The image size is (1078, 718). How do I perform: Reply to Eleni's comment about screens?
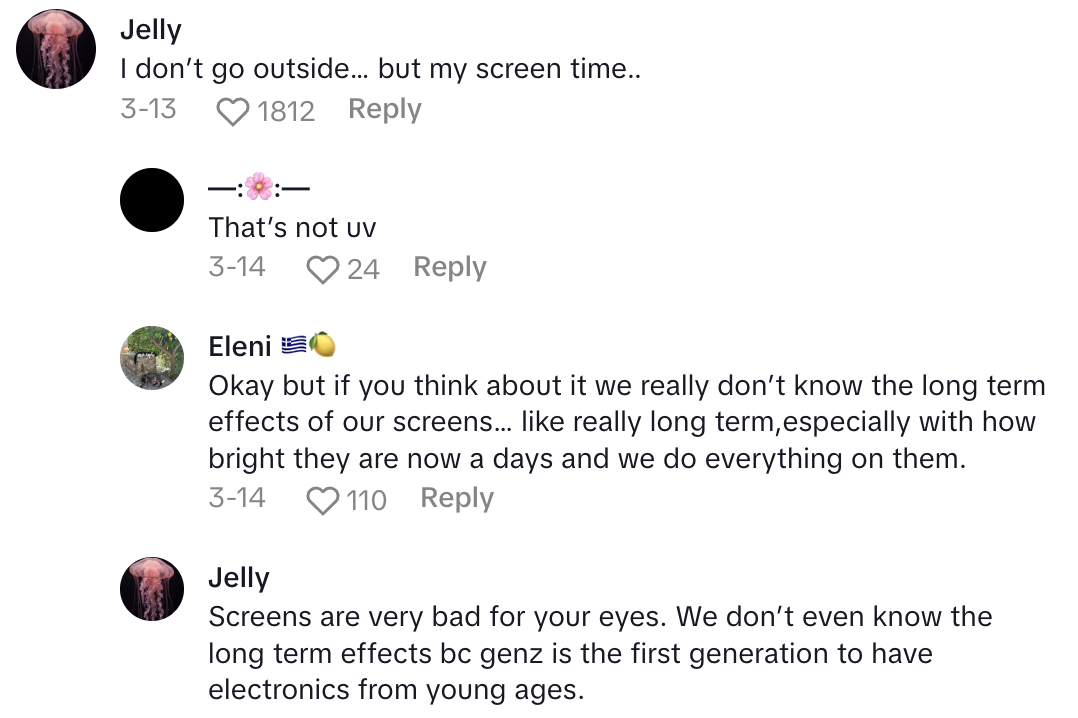coord(456,498)
